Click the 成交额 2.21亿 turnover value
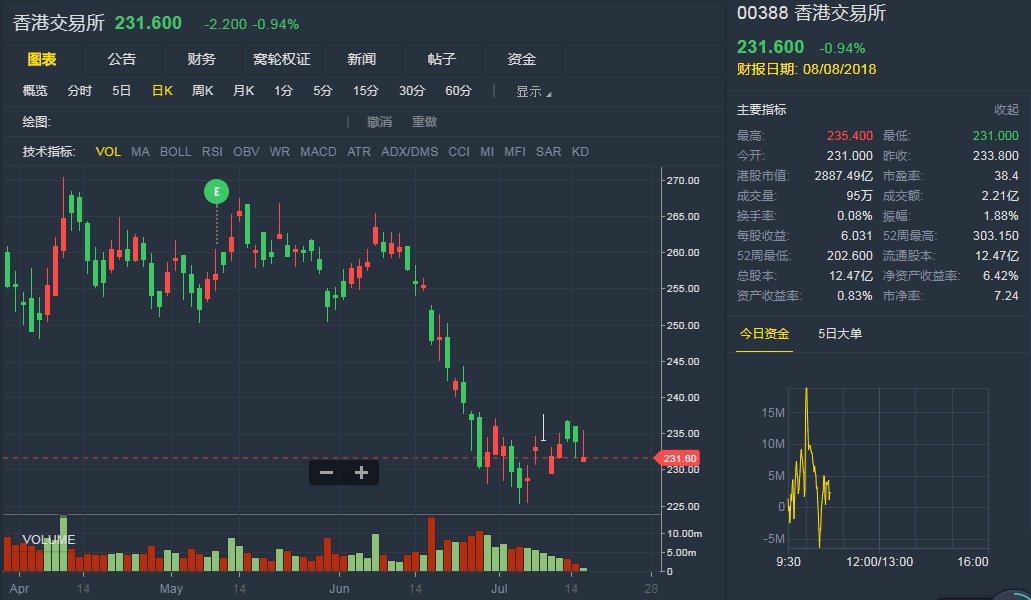 click(1000, 196)
